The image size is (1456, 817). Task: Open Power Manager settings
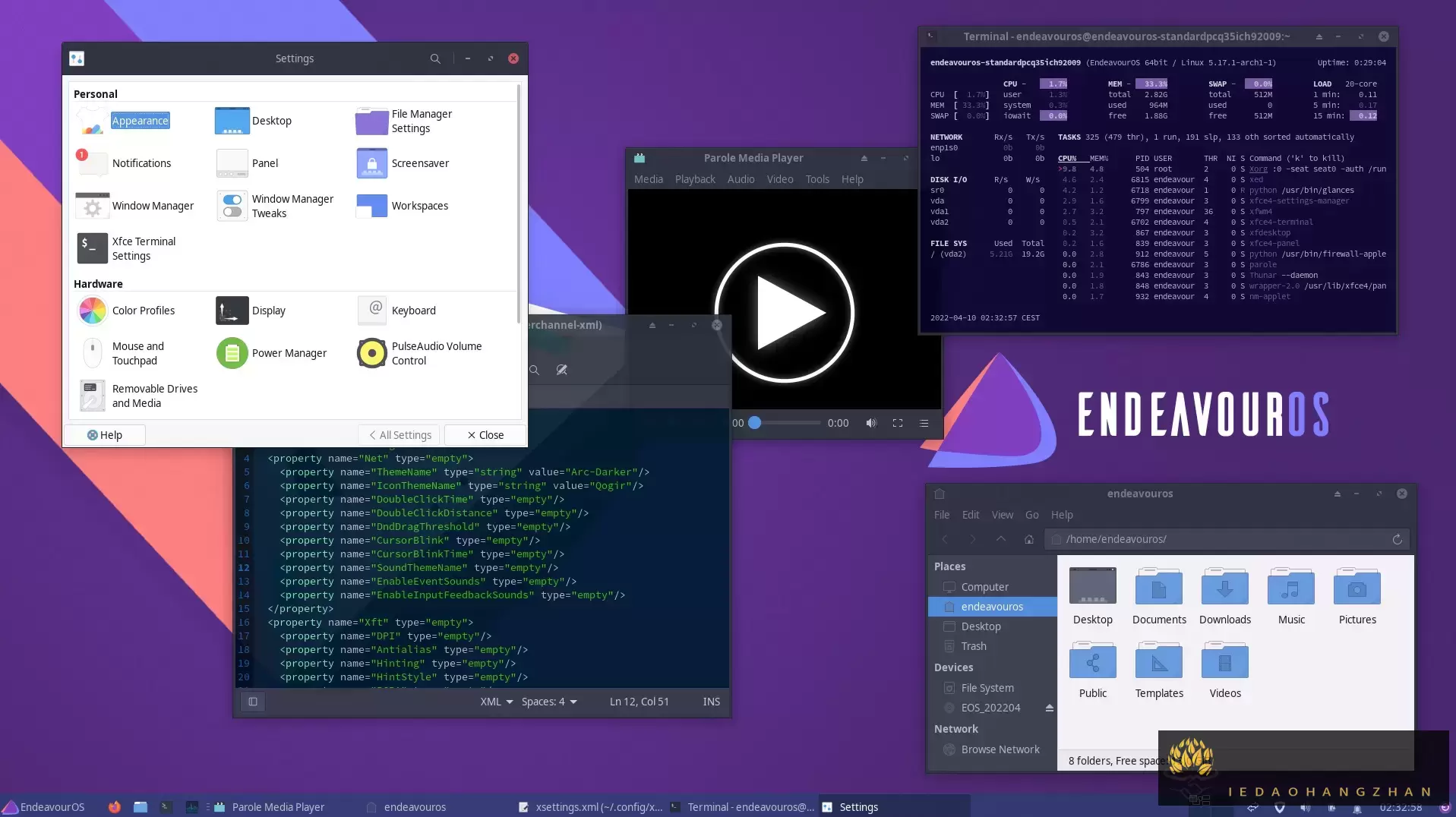272,353
